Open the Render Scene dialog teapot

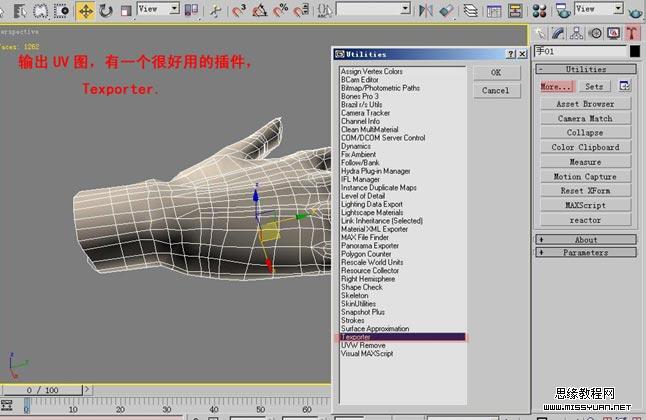(x=562, y=10)
